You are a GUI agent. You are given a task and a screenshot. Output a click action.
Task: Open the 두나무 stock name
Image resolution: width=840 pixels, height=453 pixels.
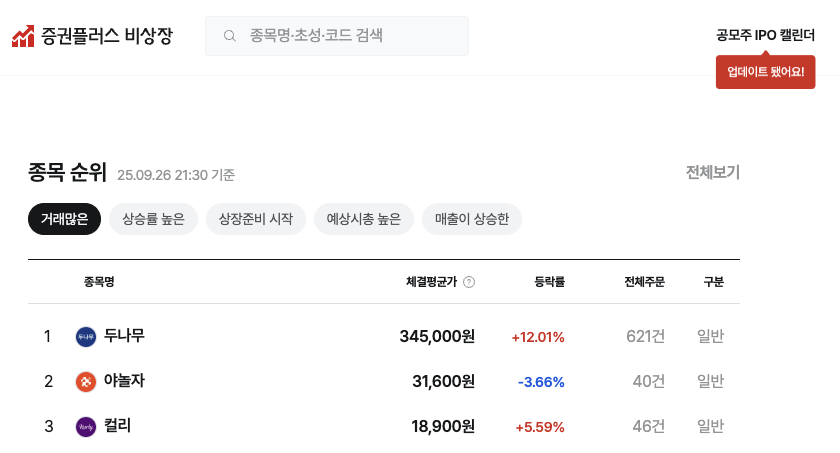(124, 335)
